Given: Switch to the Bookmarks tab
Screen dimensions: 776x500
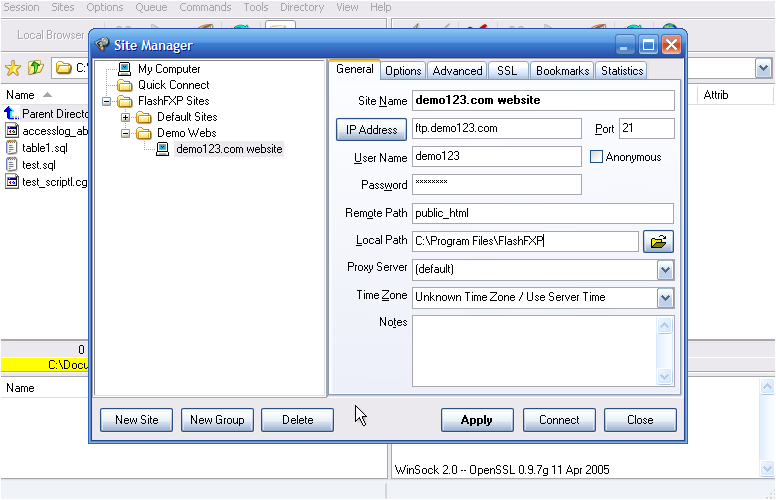Looking at the screenshot, I should tap(562, 71).
